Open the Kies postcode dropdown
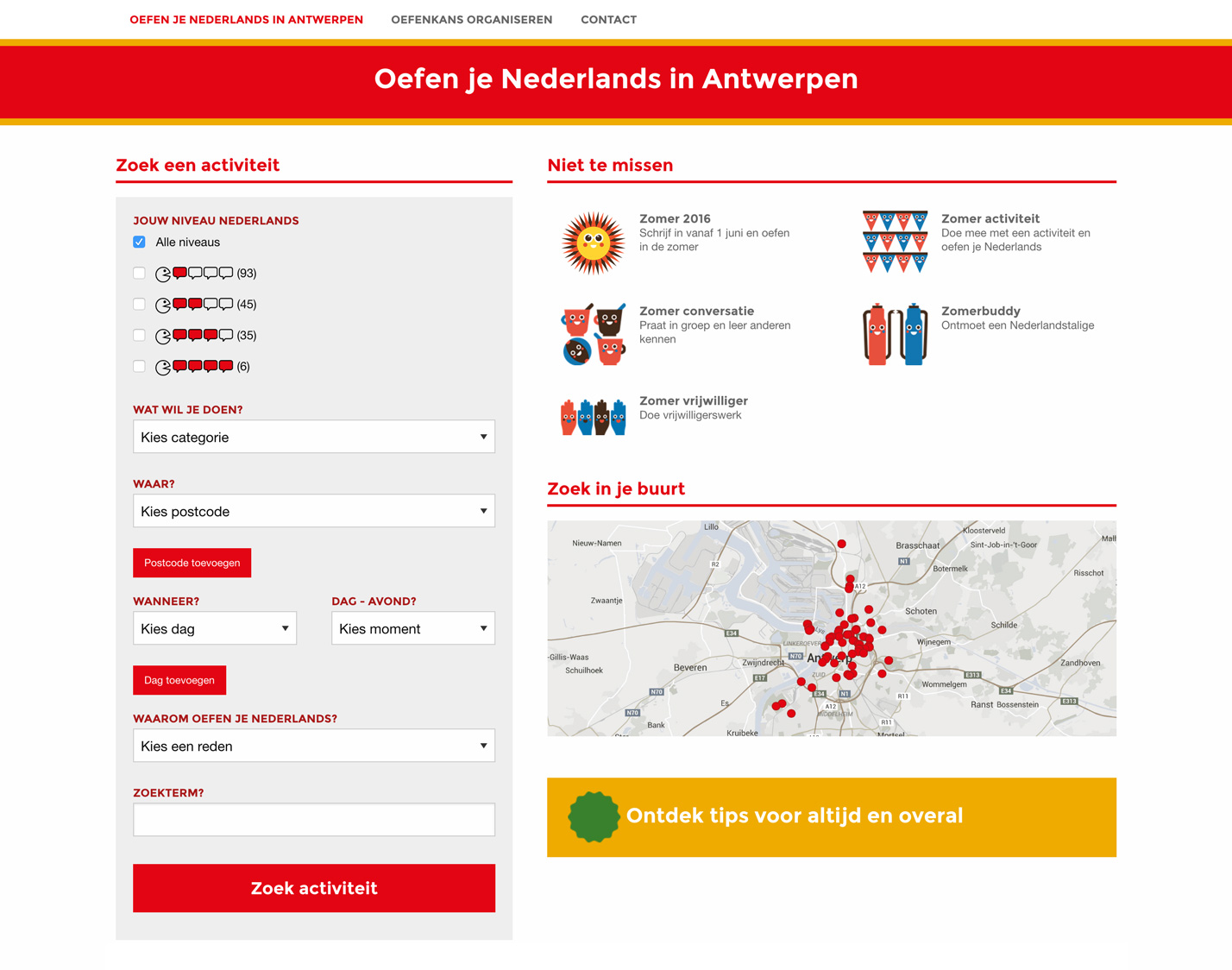Image resolution: width=1232 pixels, height=970 pixels. pyautogui.click(x=314, y=511)
